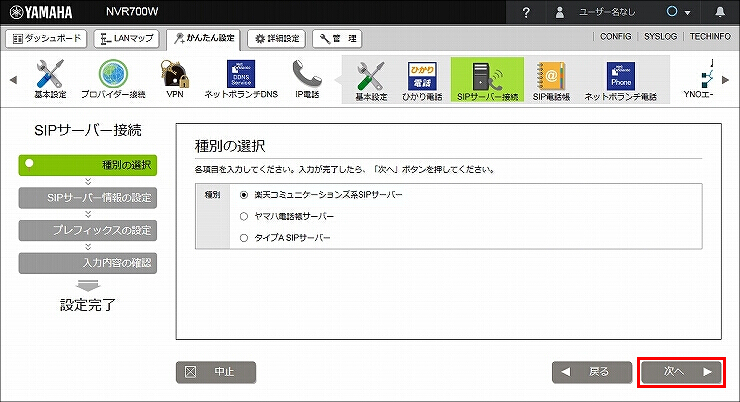Select プレフィックスの設定 wizard step
The image size is (740, 402).
coord(88,230)
